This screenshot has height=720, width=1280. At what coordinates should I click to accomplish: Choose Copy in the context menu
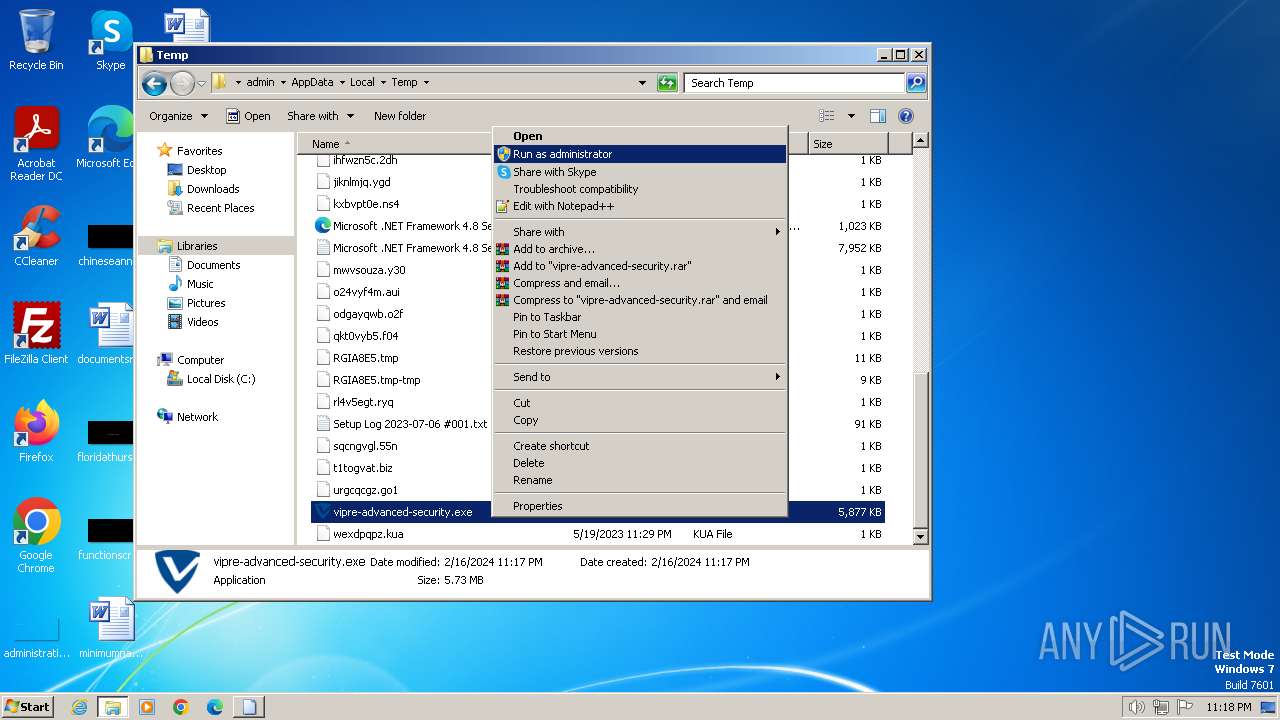(x=640, y=420)
